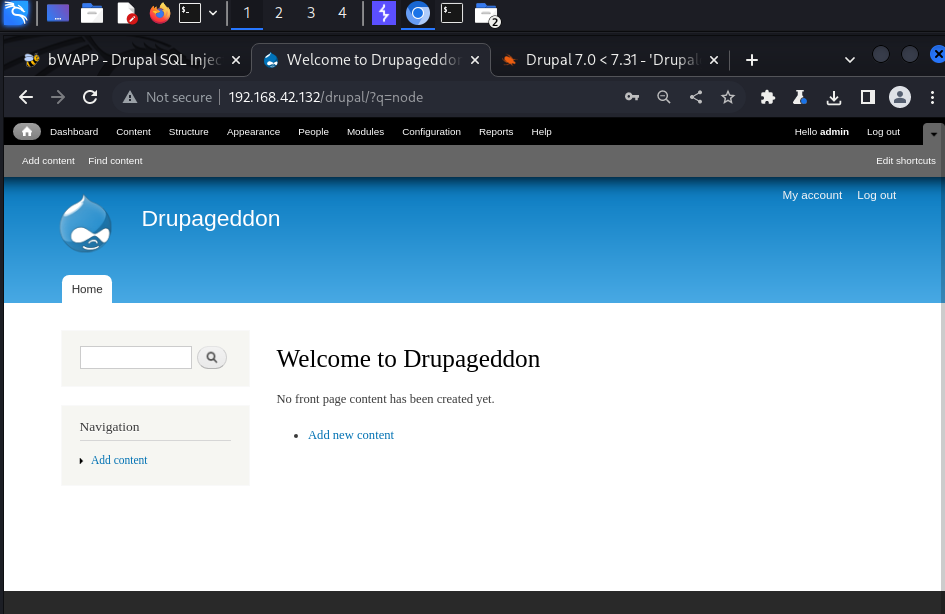This screenshot has height=614, width=945.
Task: Click the Drupal droplet logo
Action: tap(85, 224)
